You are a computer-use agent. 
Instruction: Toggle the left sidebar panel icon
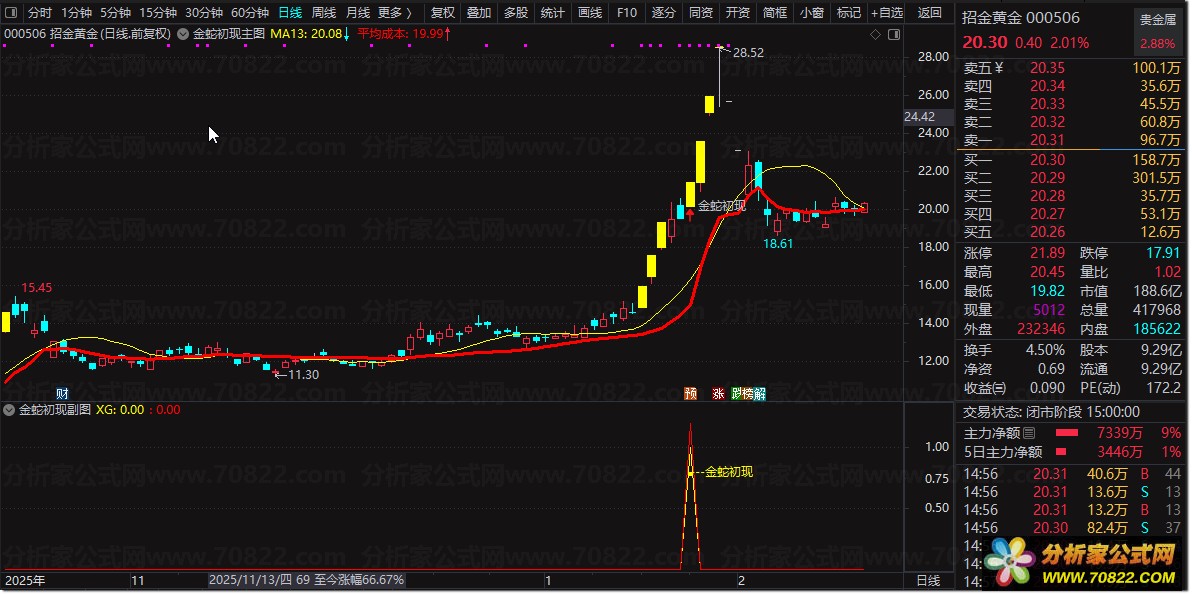point(11,12)
